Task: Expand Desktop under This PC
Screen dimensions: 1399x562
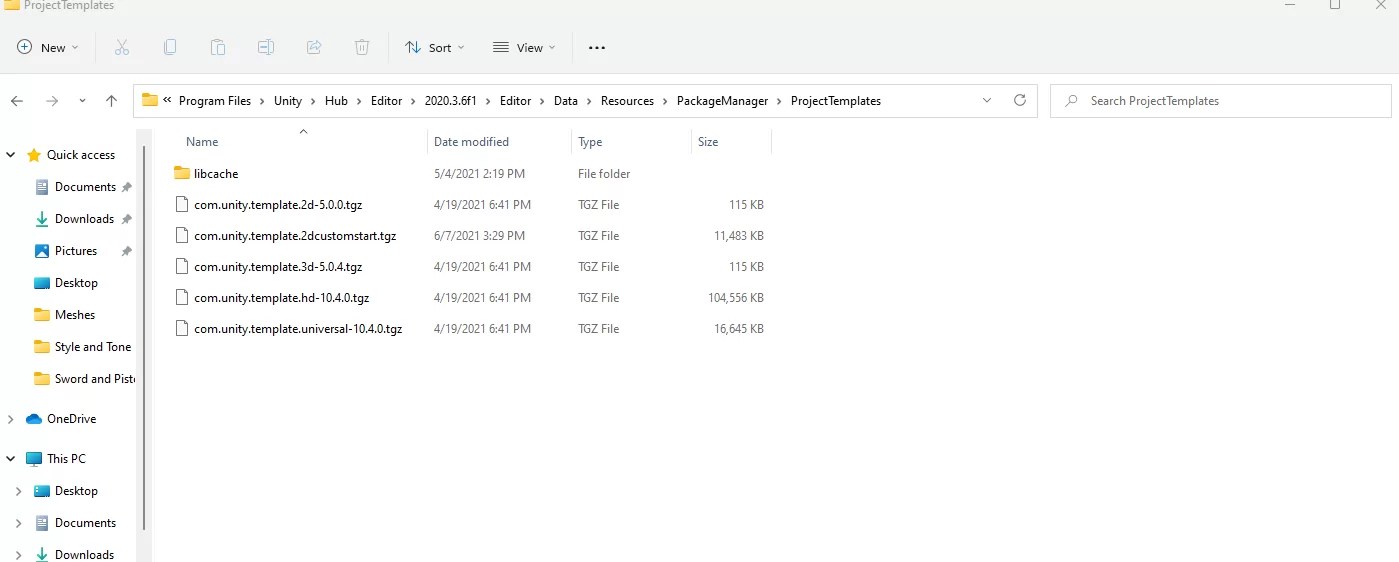Action: 19,491
